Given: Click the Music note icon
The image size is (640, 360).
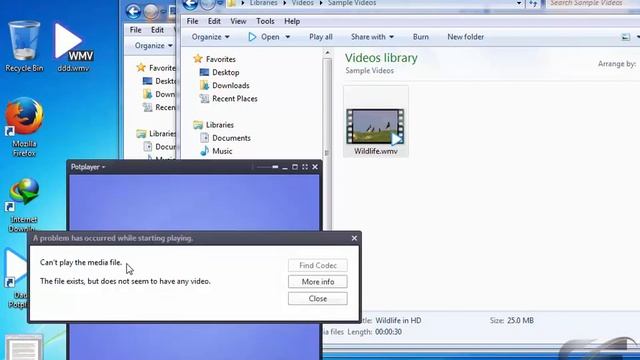Looking at the screenshot, I should pyautogui.click(x=204, y=151).
